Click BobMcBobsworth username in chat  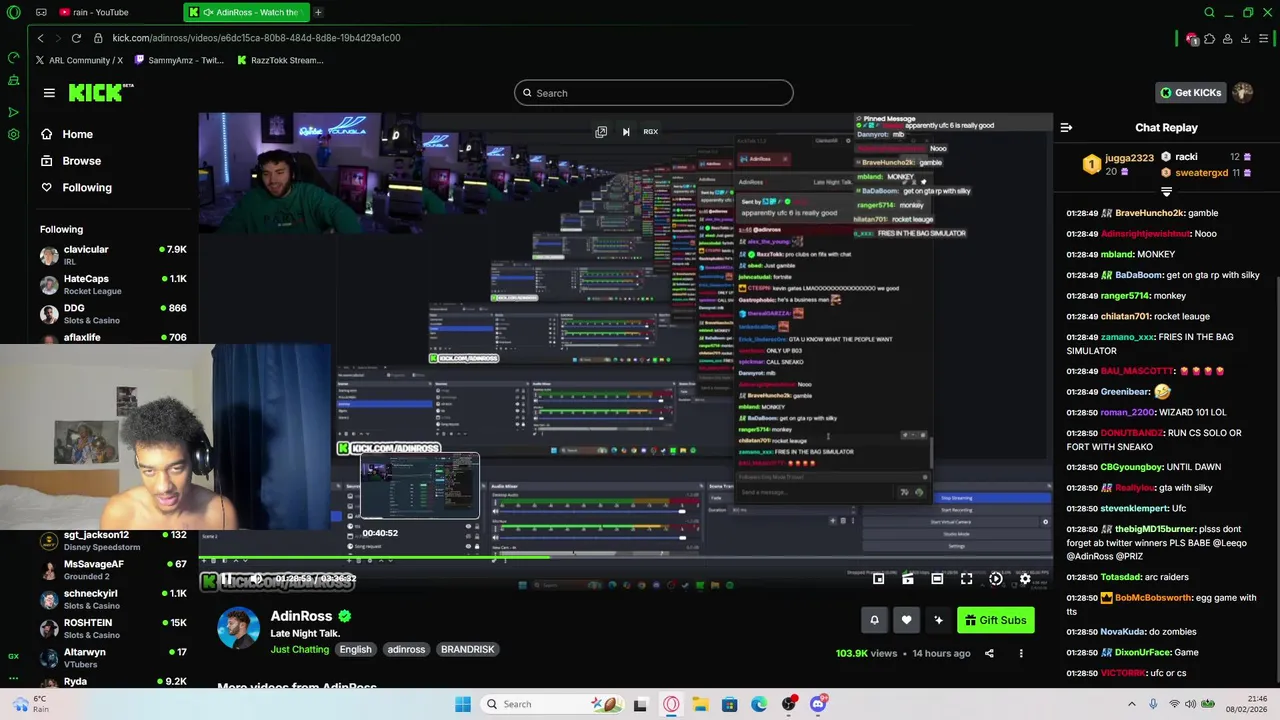[1152, 598]
